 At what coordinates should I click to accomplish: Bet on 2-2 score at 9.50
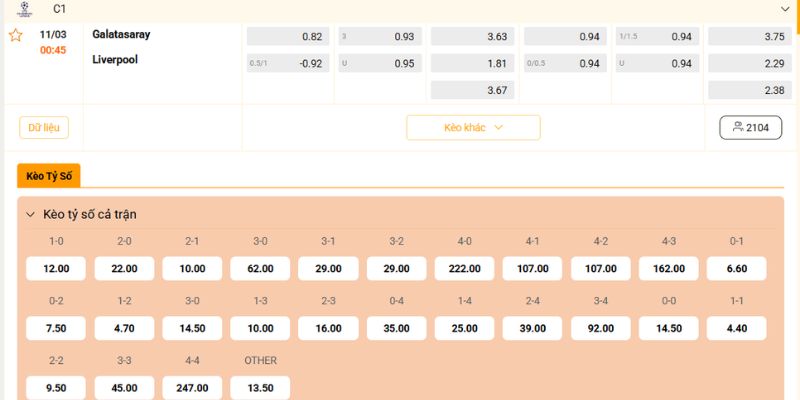pos(56,388)
